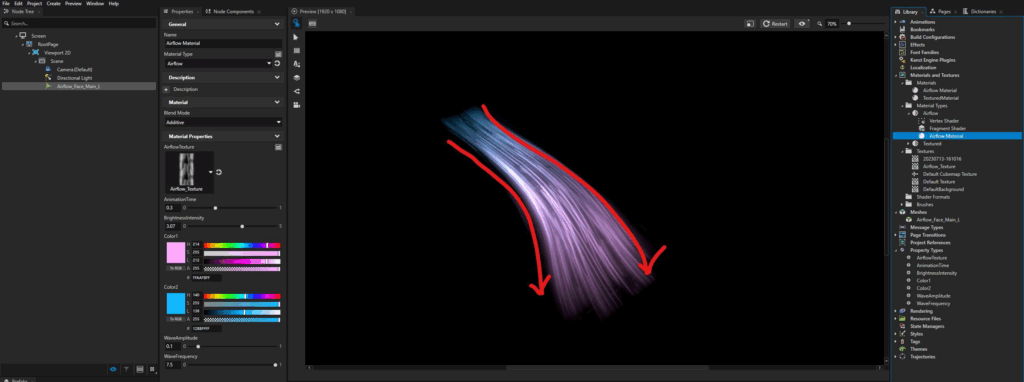1024x382 pixels.
Task: Switch to the Node Components tab
Action: point(232,12)
